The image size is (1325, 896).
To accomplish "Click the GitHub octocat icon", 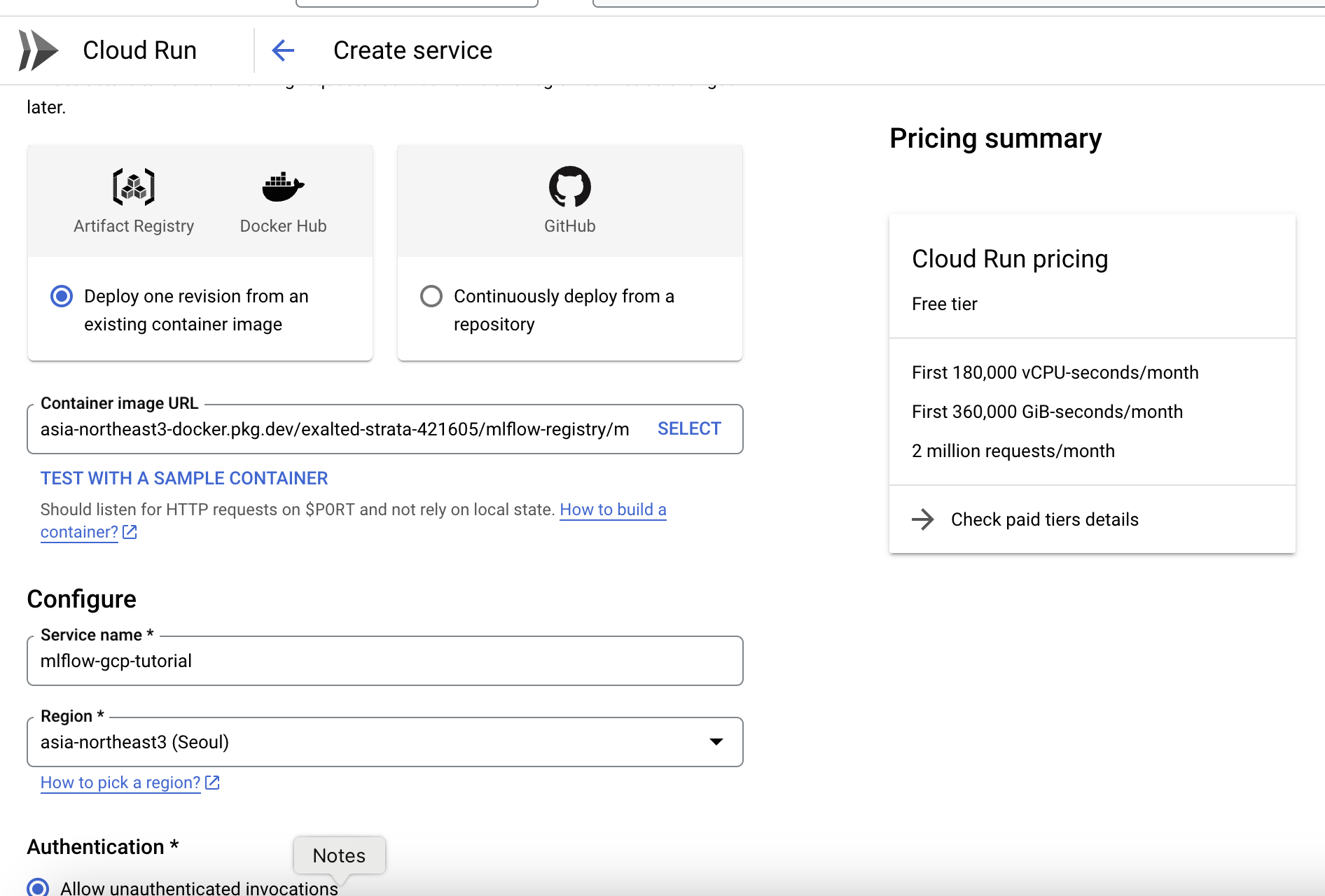I will click(569, 187).
